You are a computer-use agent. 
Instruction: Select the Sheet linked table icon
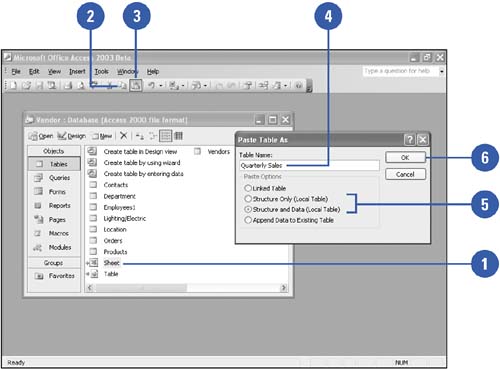pyautogui.click(x=94, y=263)
